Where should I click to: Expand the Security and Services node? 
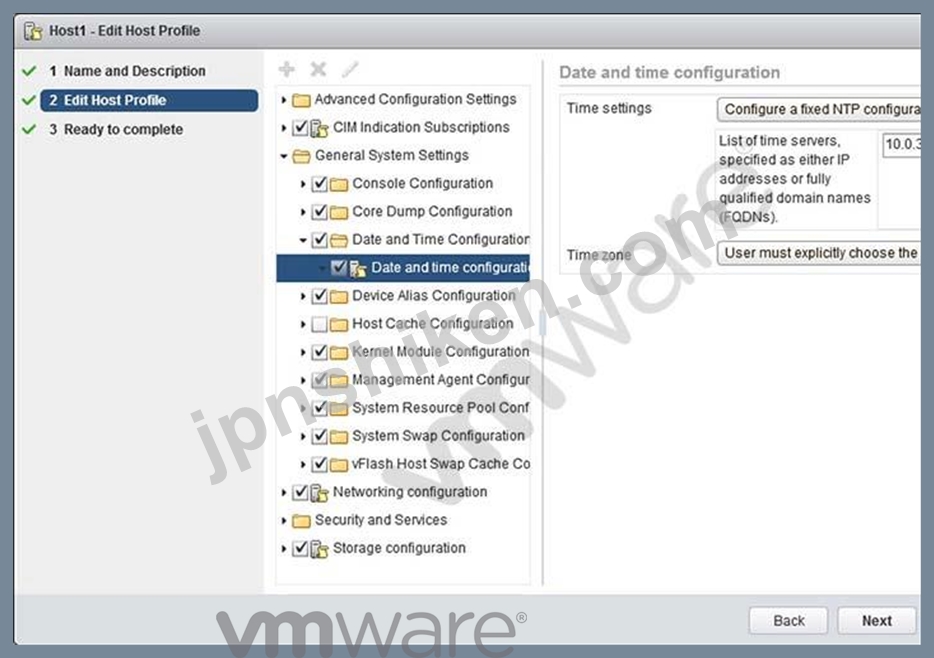pos(284,520)
